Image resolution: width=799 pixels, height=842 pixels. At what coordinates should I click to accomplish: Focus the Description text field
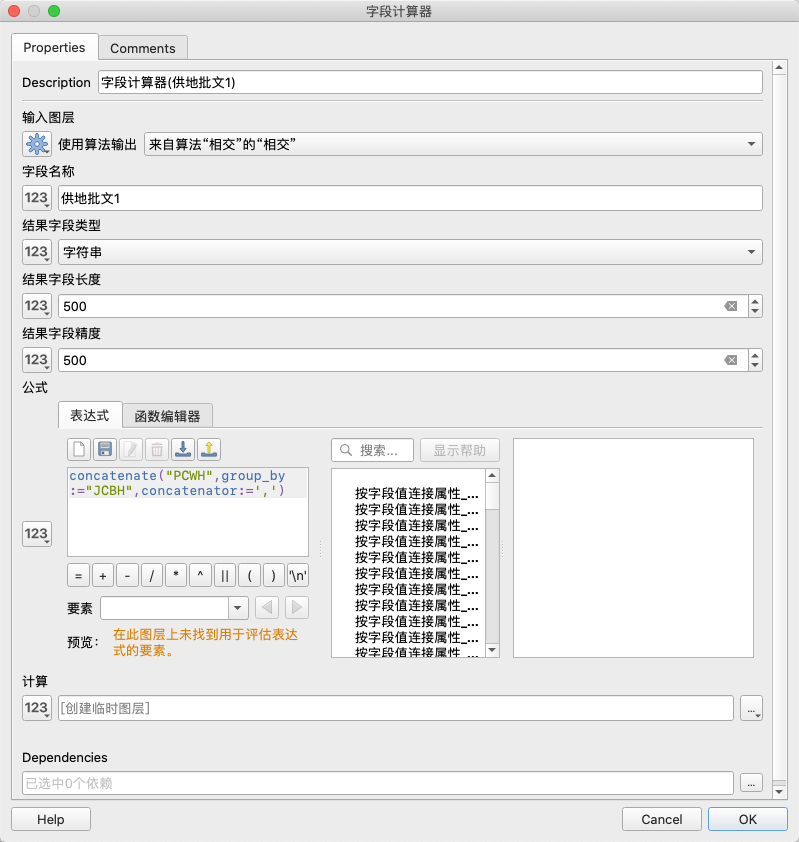click(x=430, y=82)
